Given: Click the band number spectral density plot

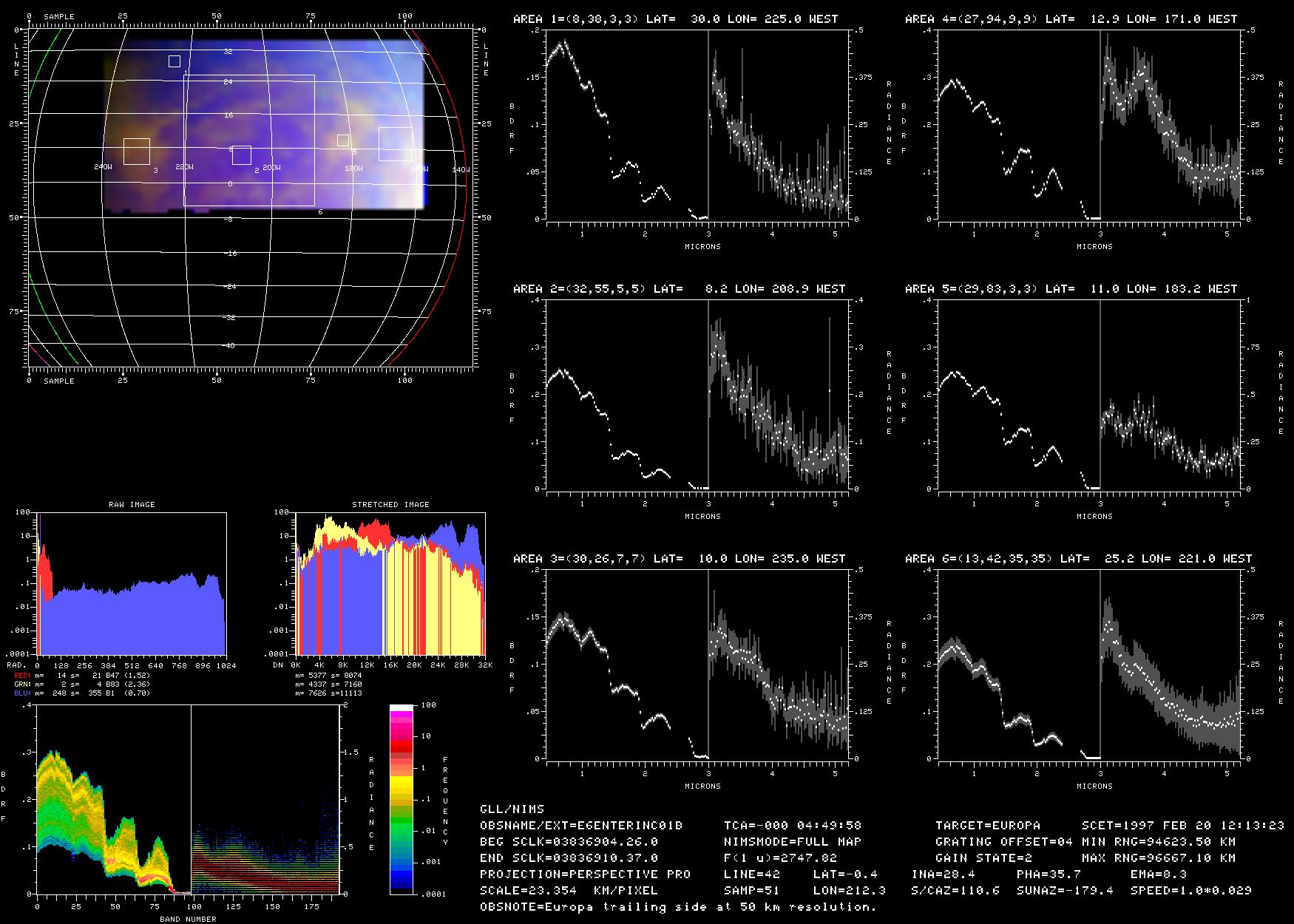Looking at the screenshot, I should click(x=188, y=799).
